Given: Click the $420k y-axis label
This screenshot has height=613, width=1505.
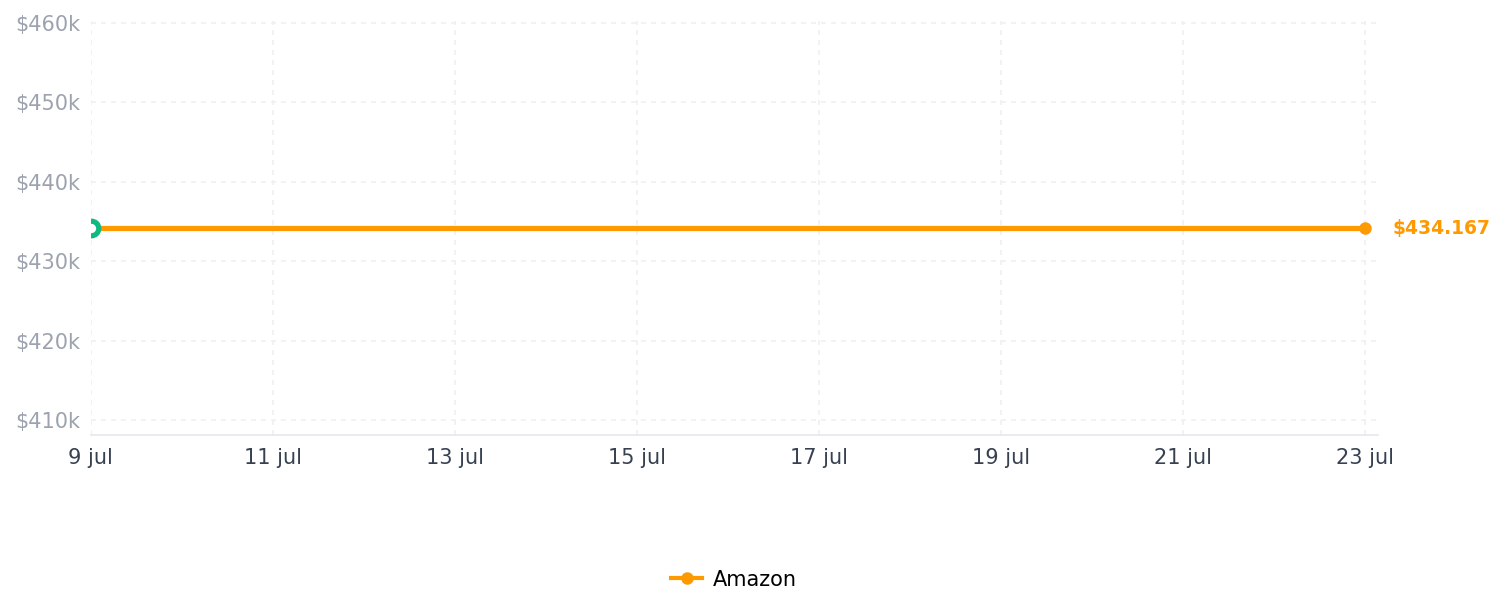Looking at the screenshot, I should click(48, 342).
